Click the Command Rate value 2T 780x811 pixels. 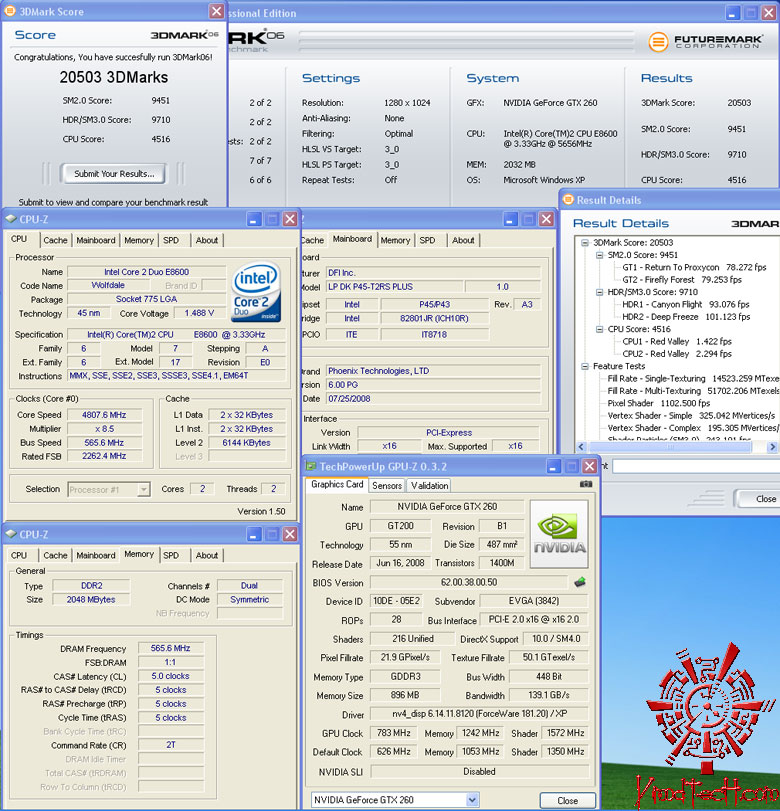coord(171,745)
